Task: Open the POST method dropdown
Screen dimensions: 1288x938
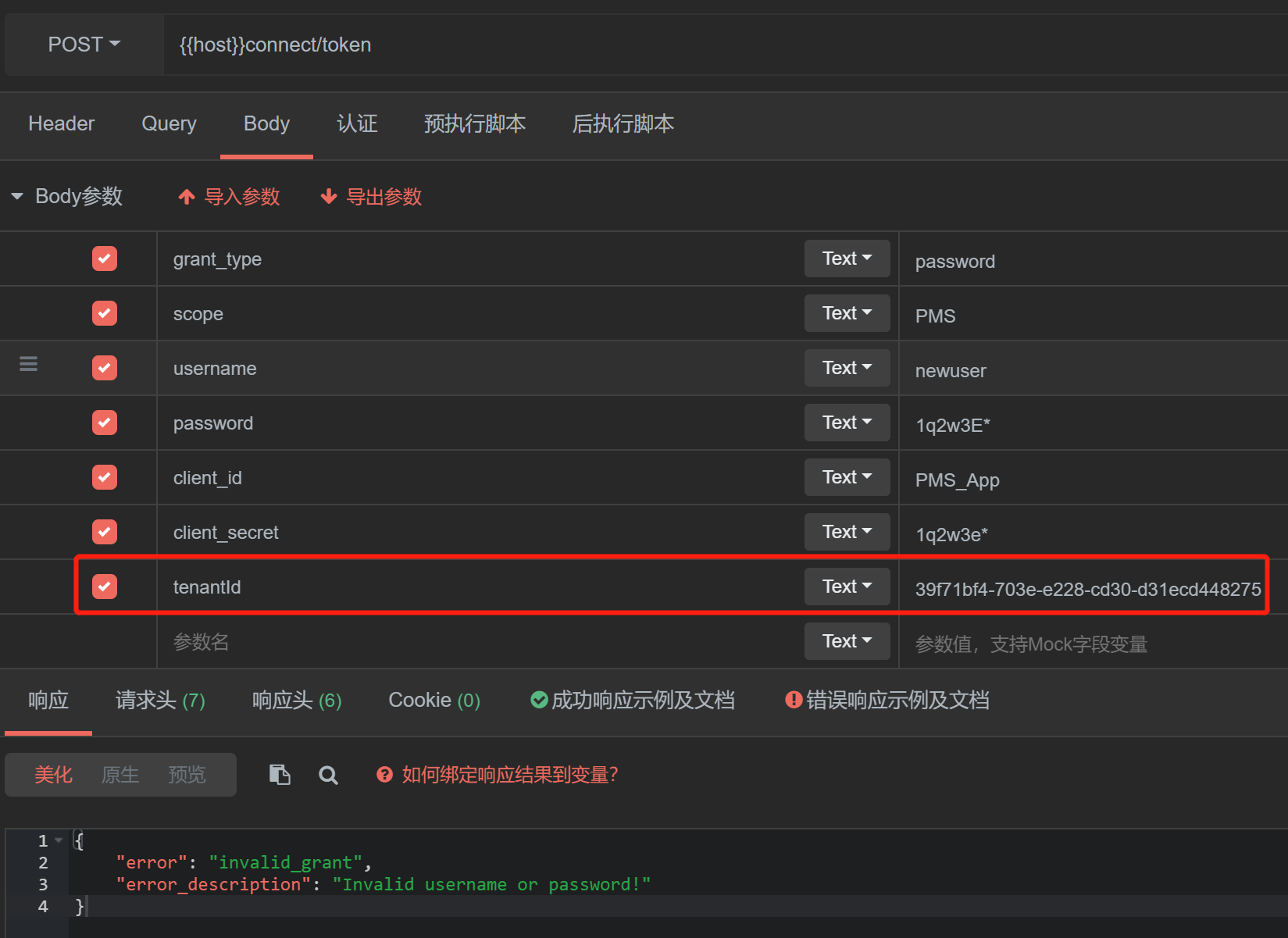Action: pos(81,45)
